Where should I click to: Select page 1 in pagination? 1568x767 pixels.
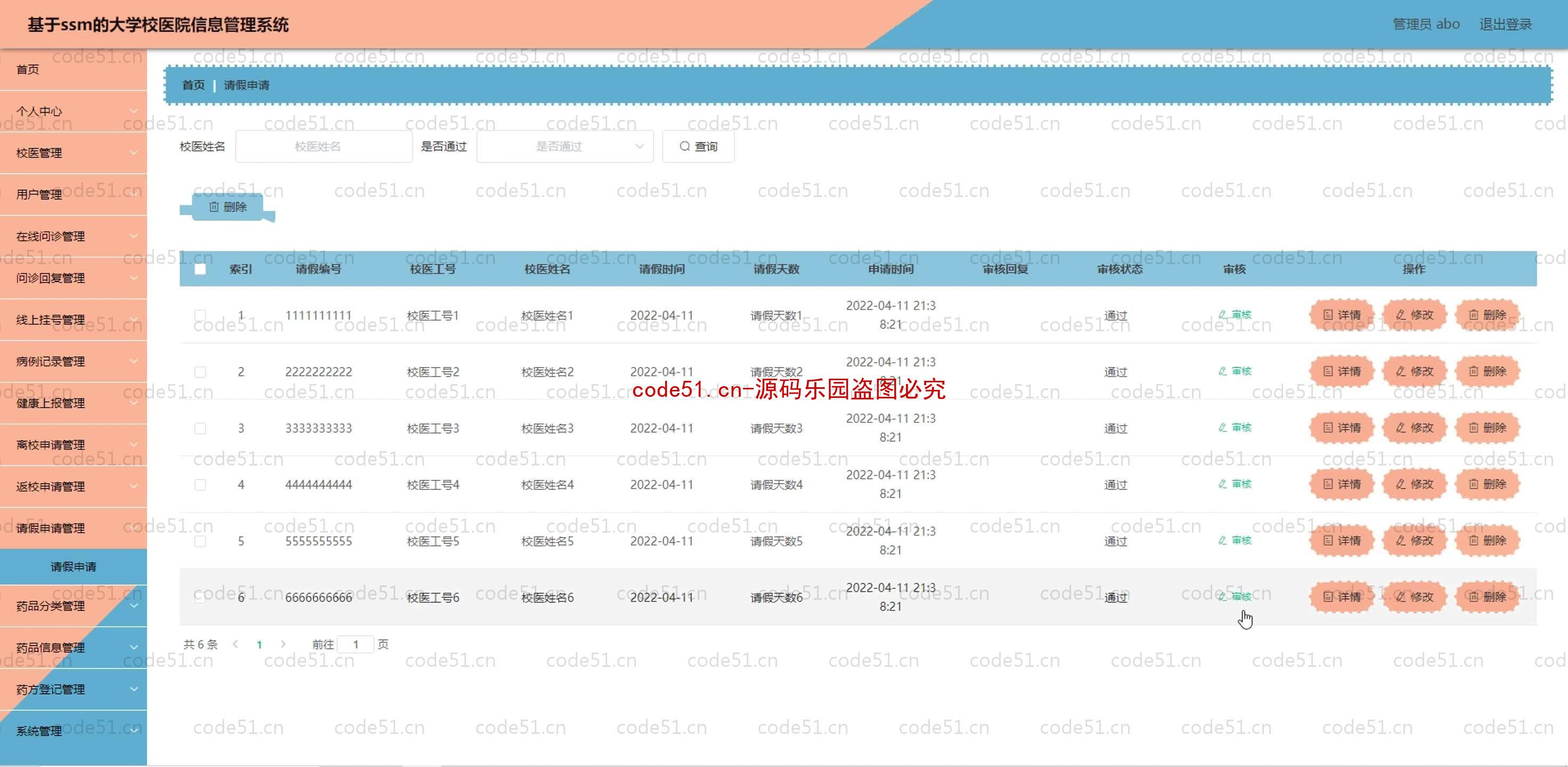(259, 644)
